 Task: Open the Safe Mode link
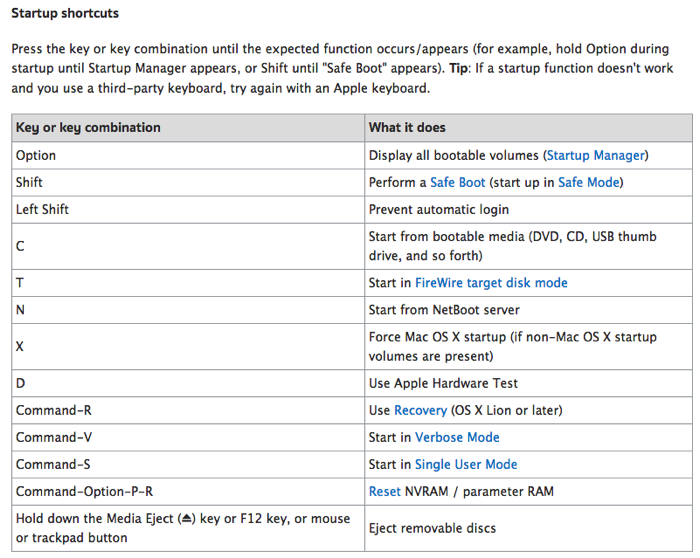point(589,182)
